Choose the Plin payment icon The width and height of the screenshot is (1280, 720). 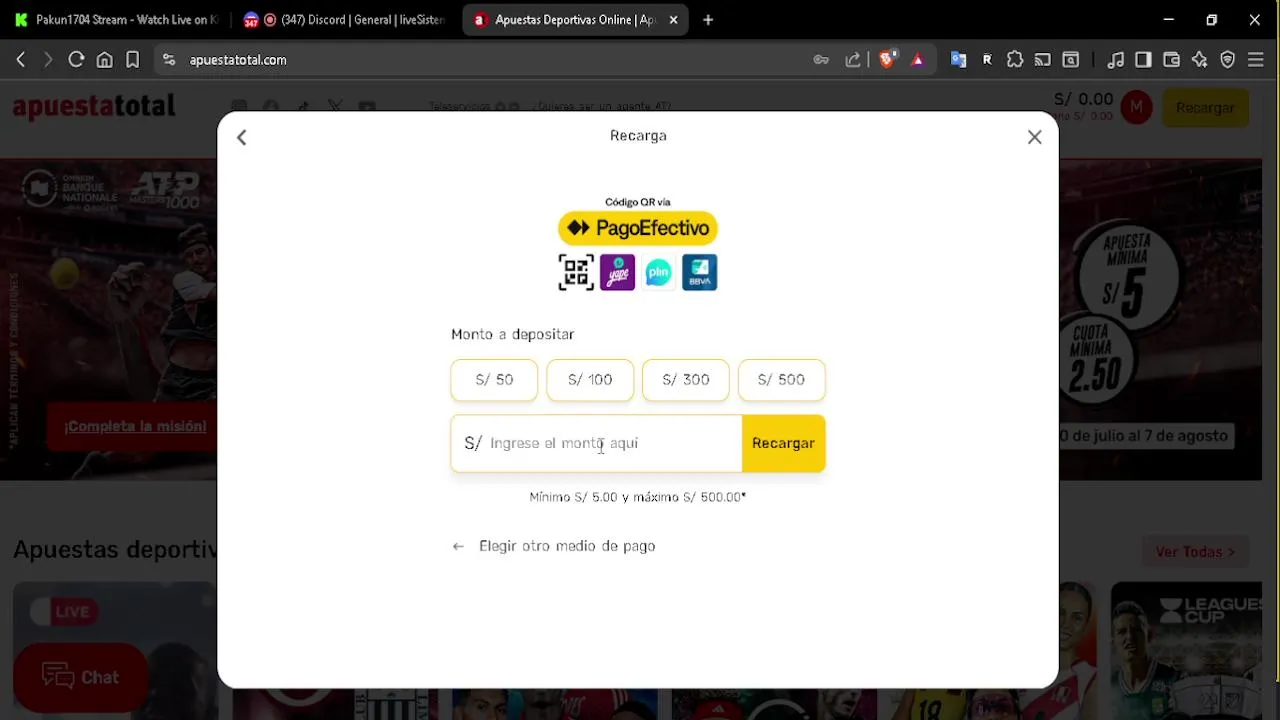(x=658, y=272)
